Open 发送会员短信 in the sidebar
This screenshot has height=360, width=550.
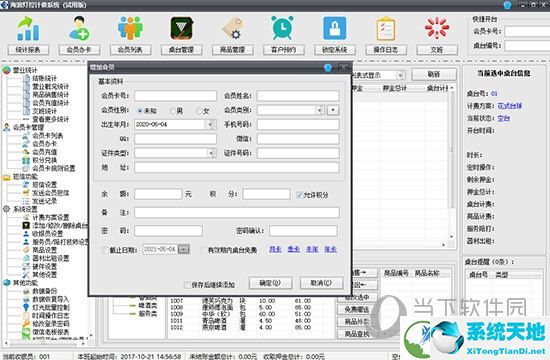51,193
